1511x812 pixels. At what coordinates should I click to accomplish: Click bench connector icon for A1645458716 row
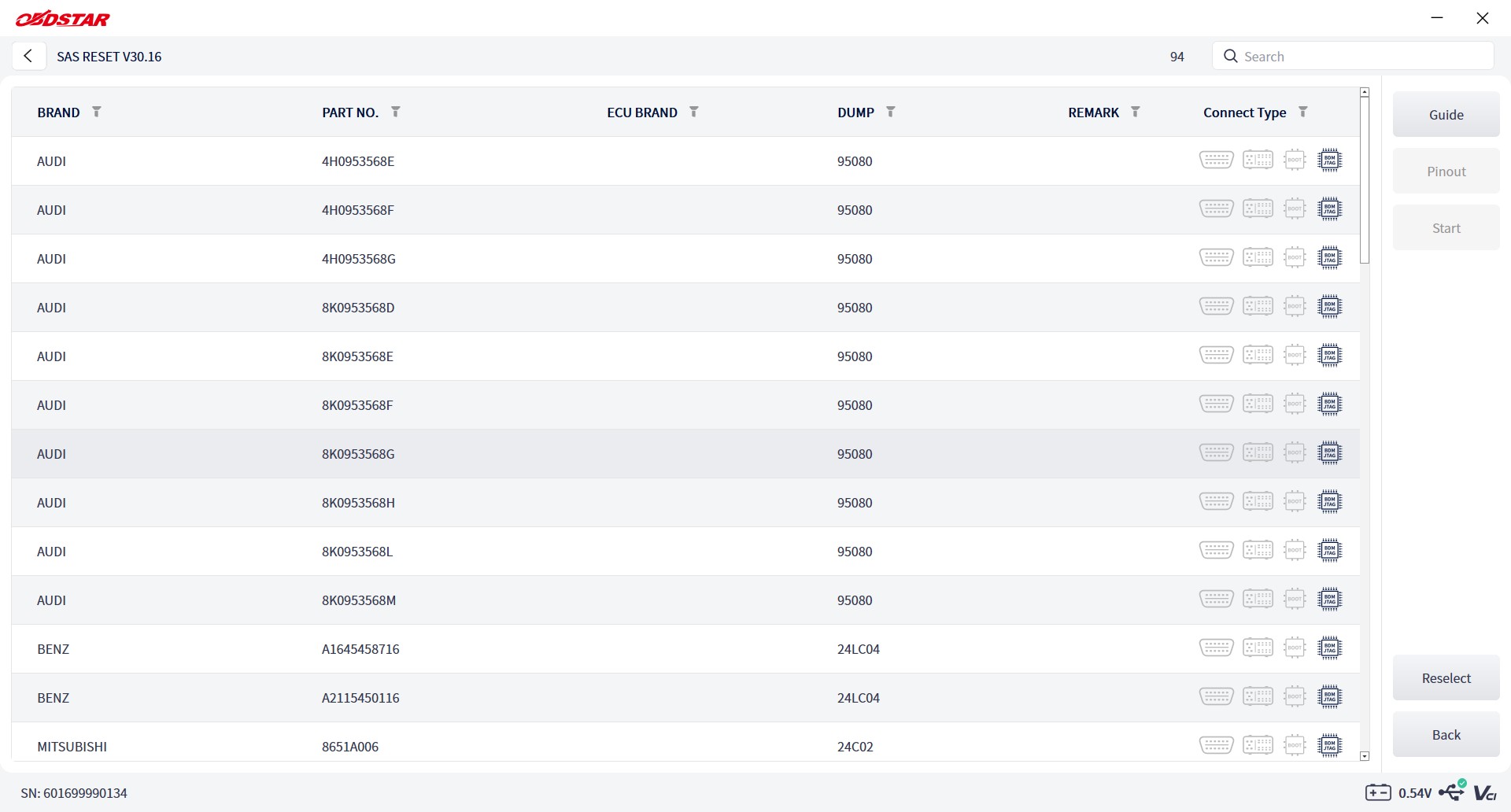tap(1258, 648)
